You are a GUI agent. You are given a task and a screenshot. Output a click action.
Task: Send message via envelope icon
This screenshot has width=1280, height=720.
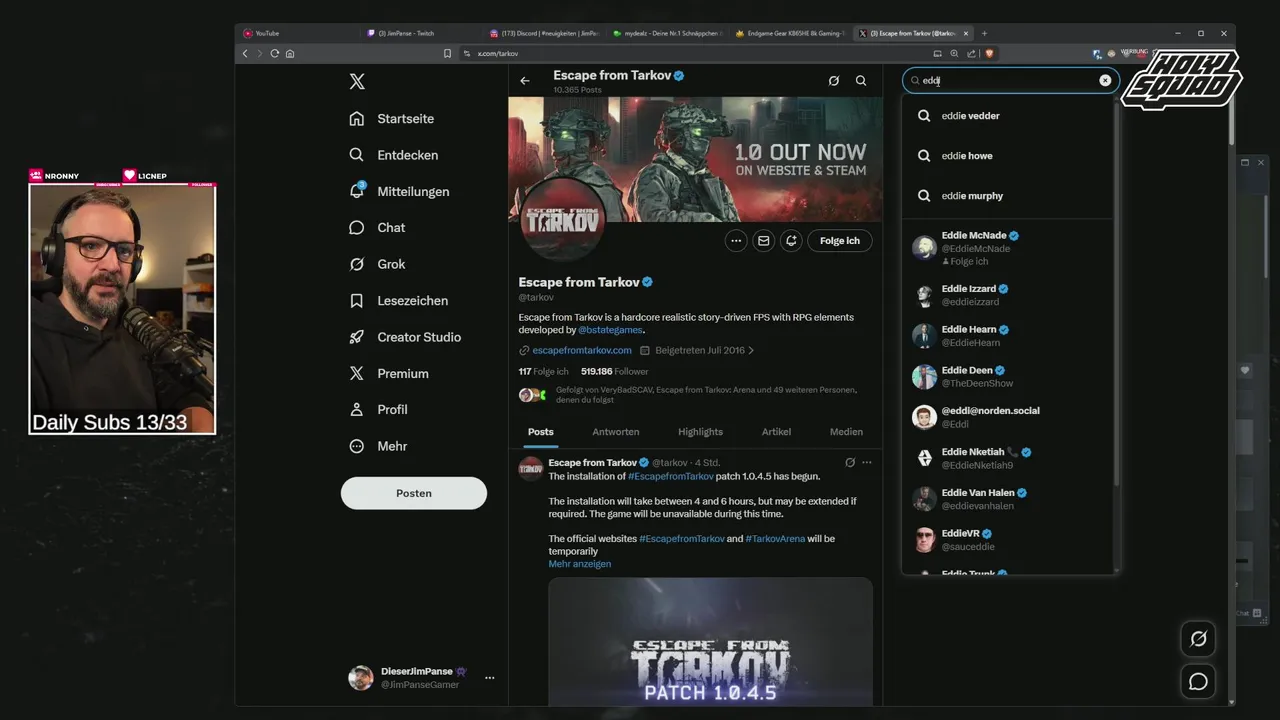(764, 241)
